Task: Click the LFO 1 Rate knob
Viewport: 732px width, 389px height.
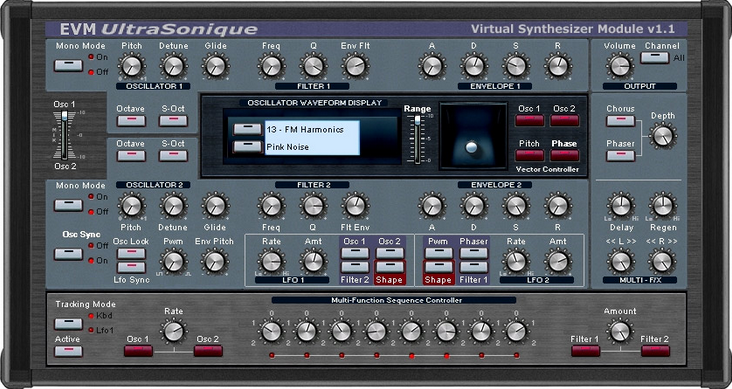Action: 271,261
